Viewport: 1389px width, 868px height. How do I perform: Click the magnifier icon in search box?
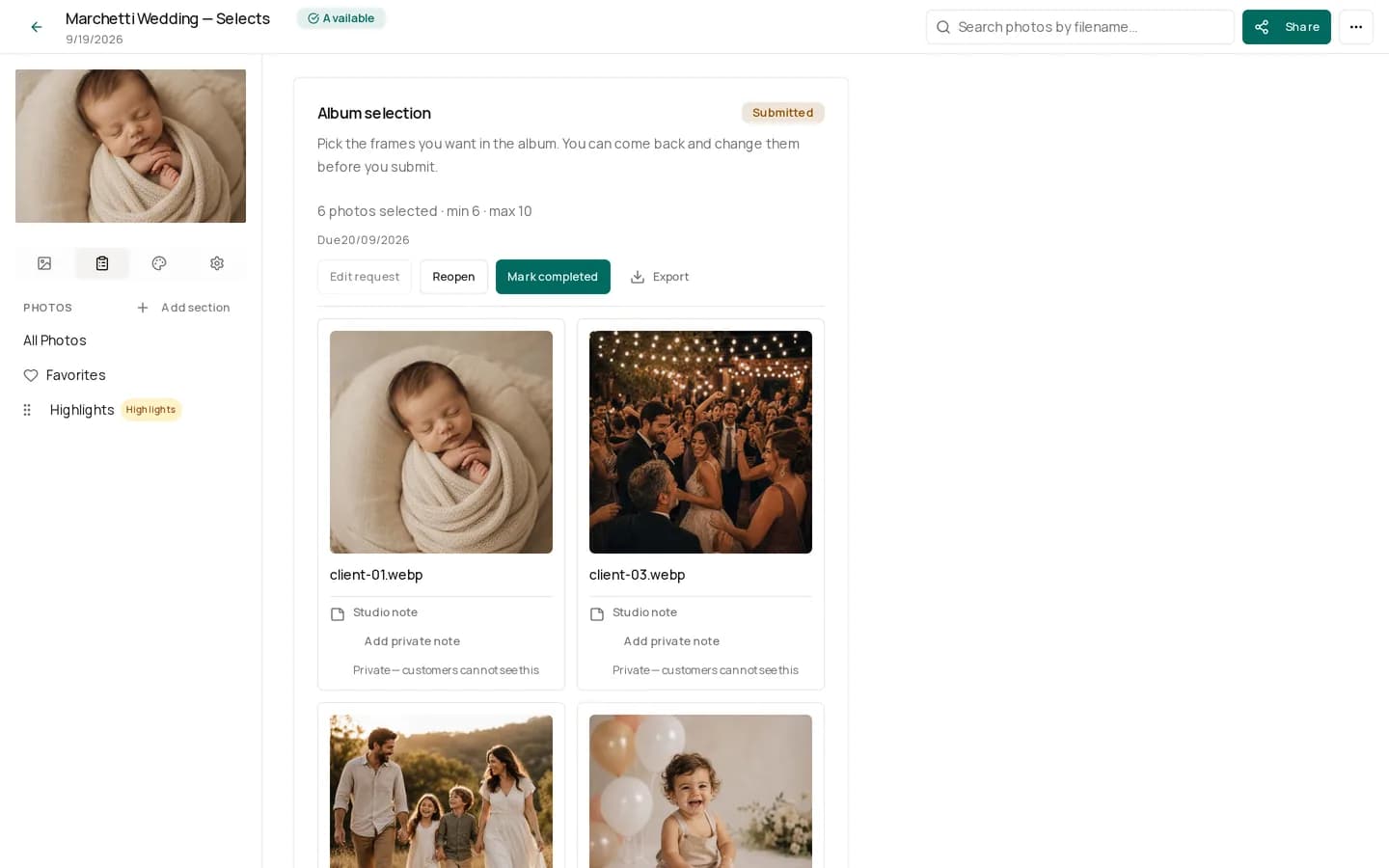[x=943, y=27]
